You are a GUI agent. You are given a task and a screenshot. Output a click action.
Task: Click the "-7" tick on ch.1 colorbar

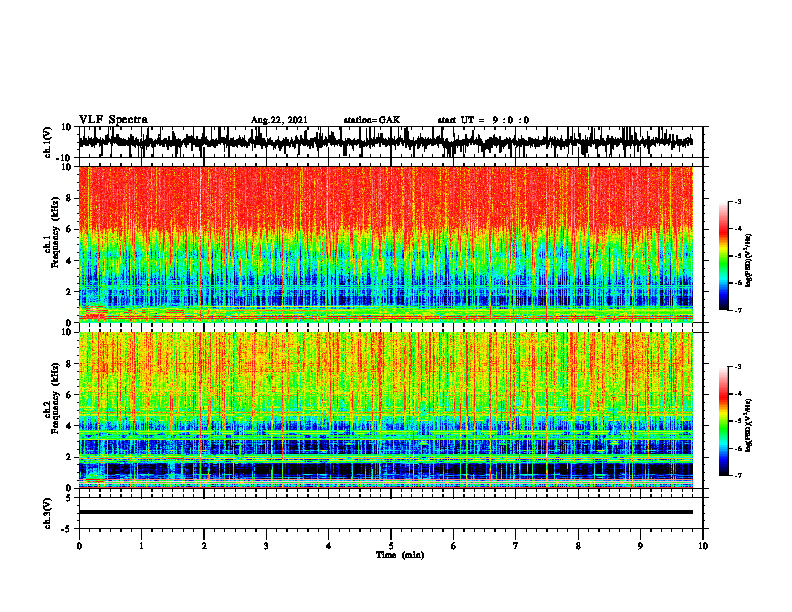point(737,310)
